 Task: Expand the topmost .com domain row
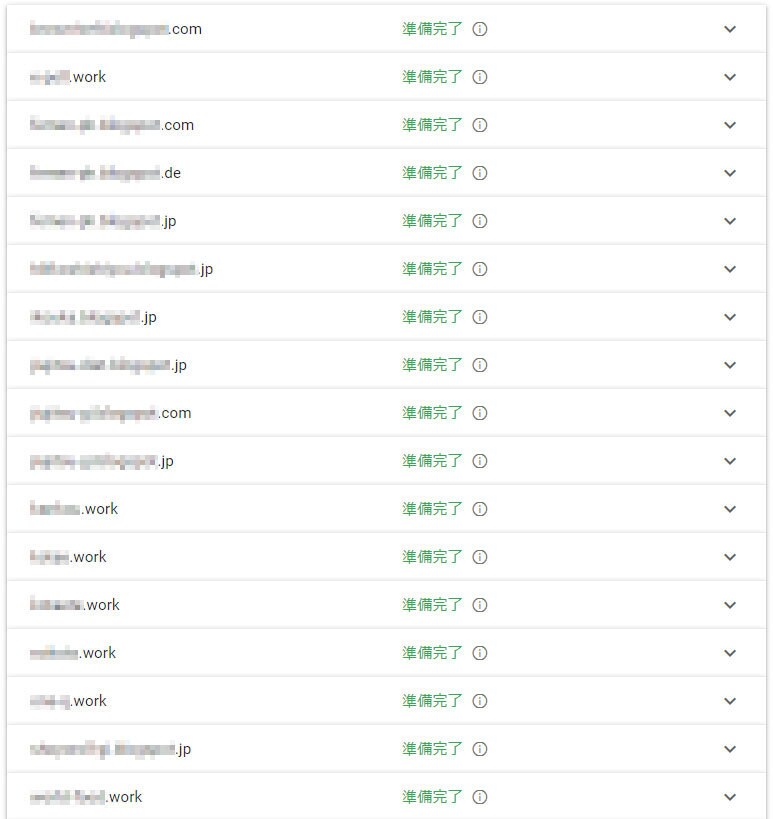730,29
